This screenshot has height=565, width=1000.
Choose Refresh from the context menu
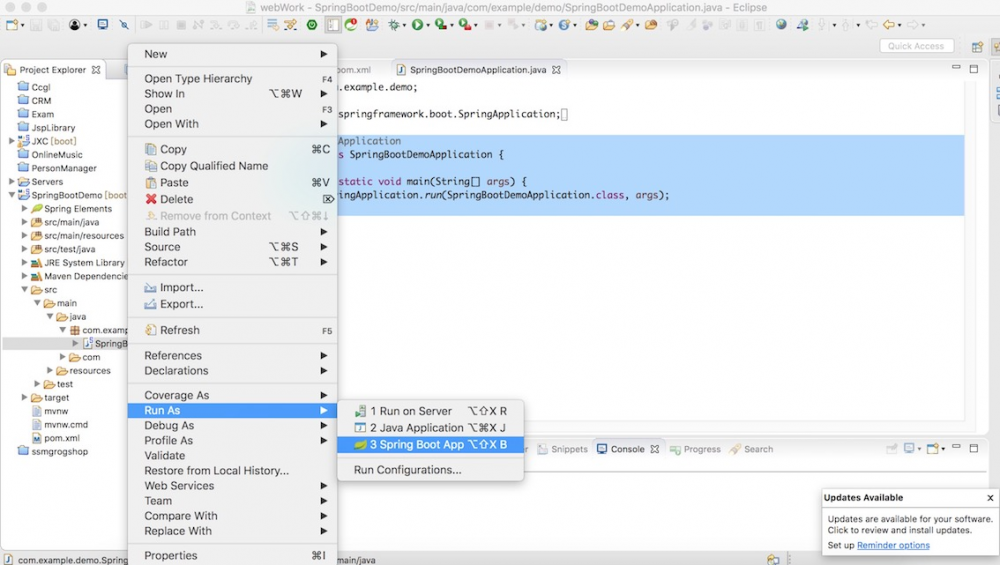[179, 330]
